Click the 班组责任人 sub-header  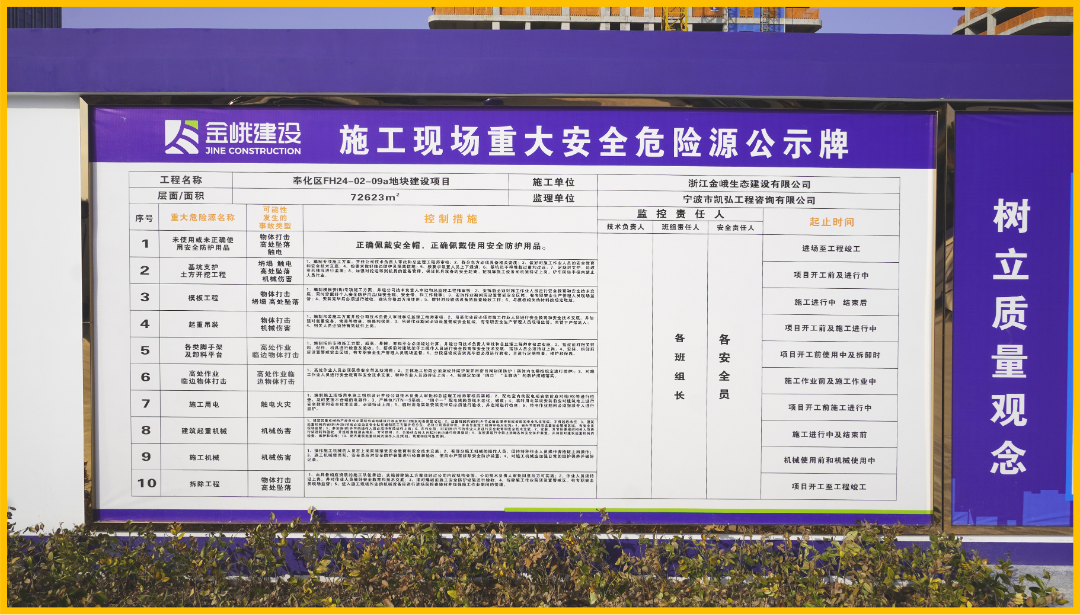(680, 227)
